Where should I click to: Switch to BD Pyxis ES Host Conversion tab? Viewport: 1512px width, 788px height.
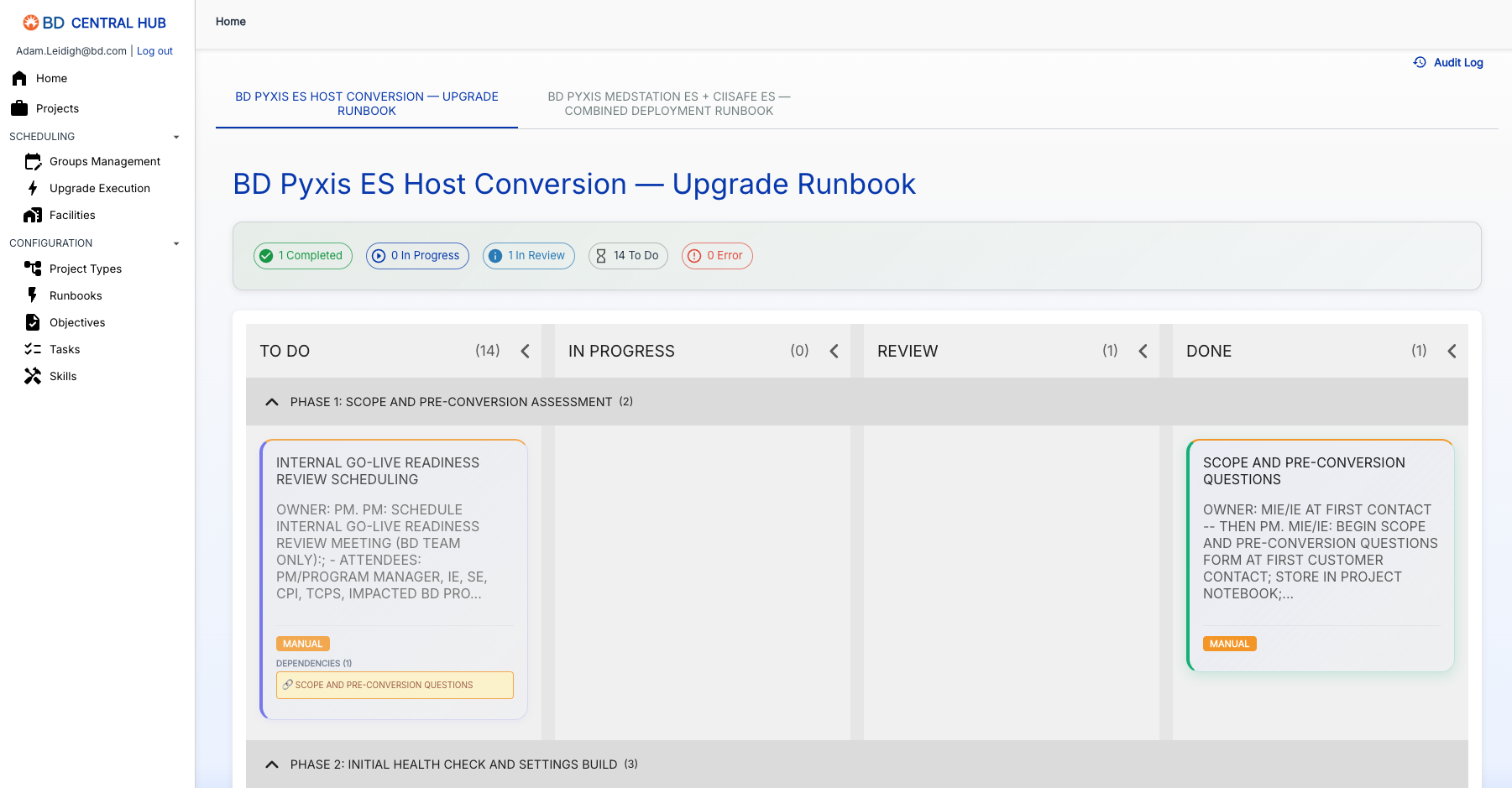coord(367,104)
